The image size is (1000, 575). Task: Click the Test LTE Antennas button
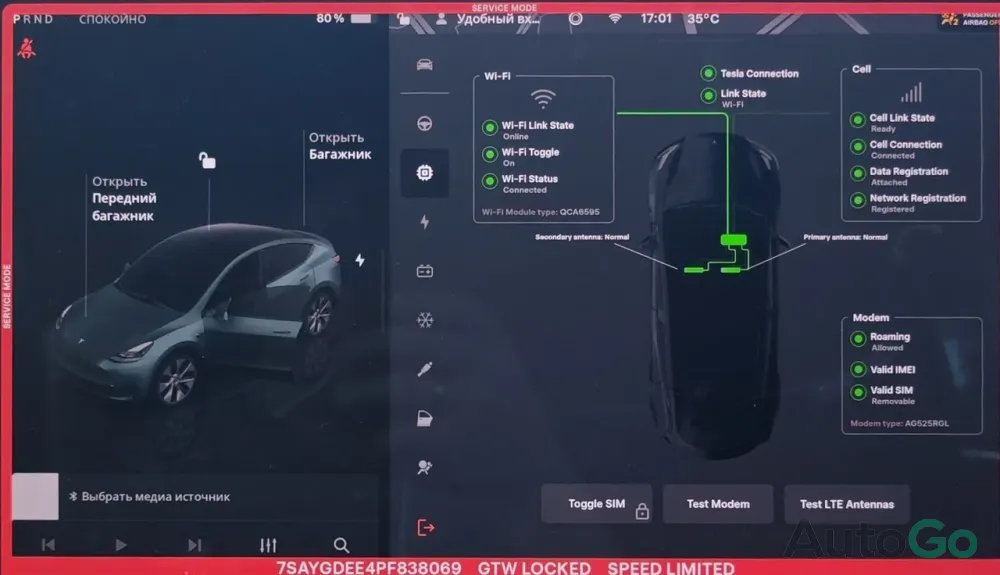tap(847, 504)
